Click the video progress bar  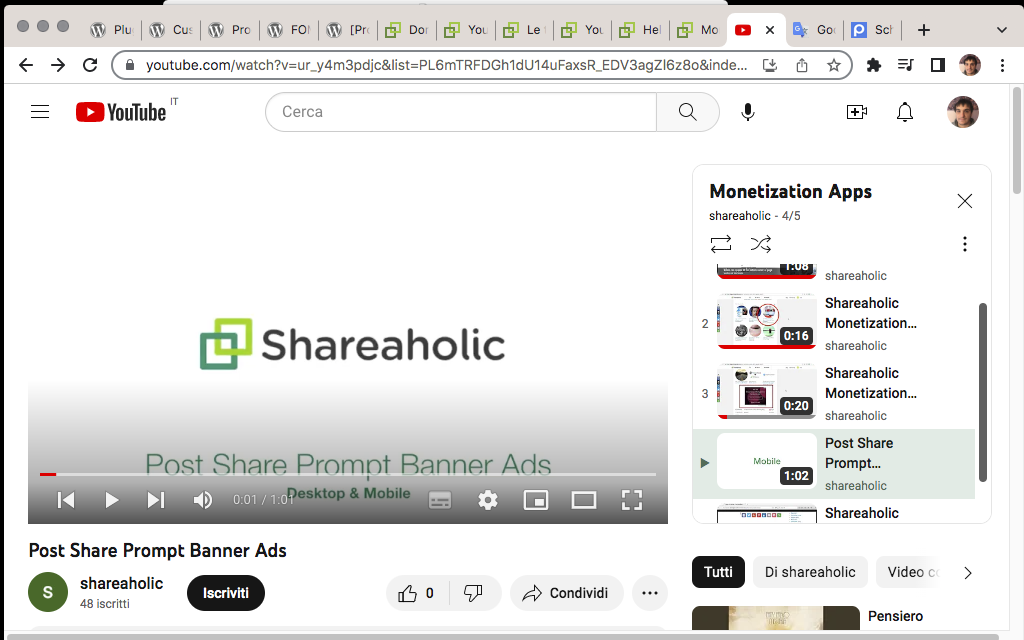tap(347, 474)
